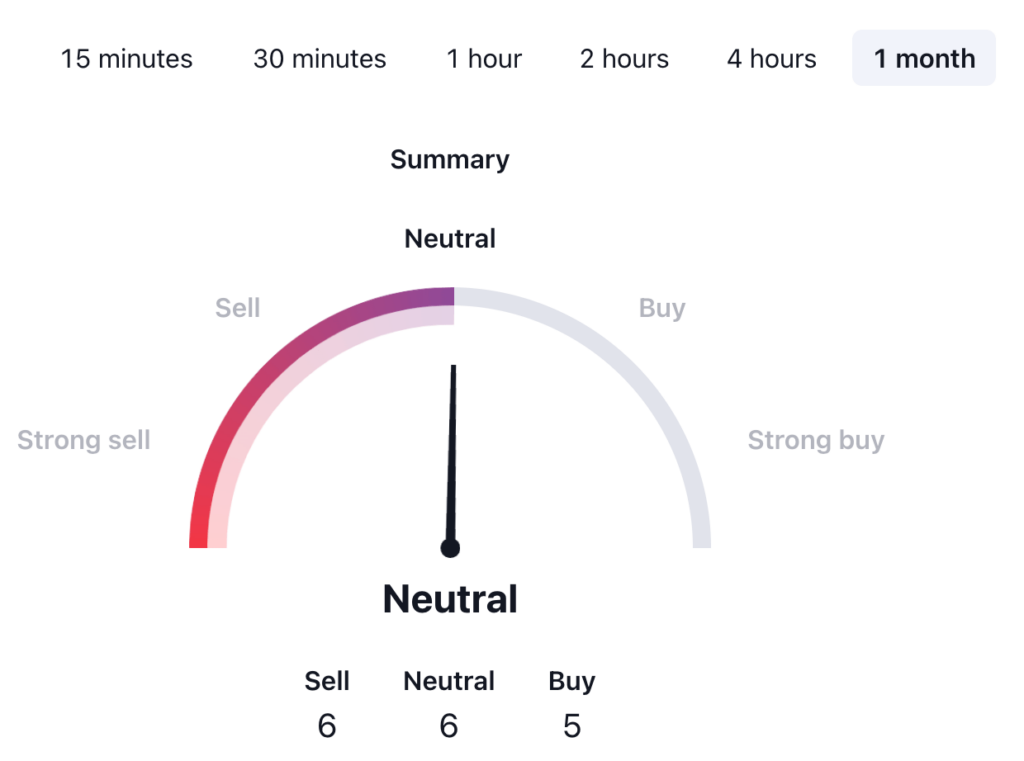Screen dimensions: 1024x761
Task: Click the Buy count of 5
Action: pos(571,726)
